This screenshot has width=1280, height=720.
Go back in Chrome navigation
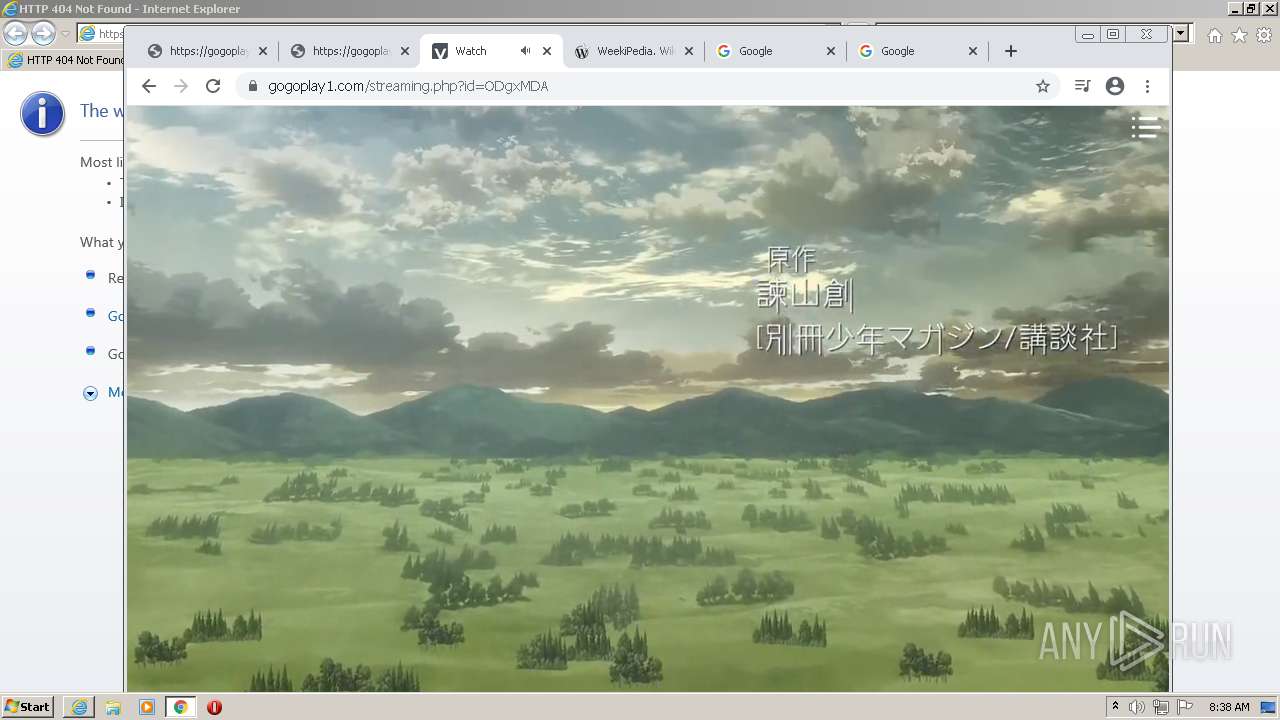coord(149,86)
